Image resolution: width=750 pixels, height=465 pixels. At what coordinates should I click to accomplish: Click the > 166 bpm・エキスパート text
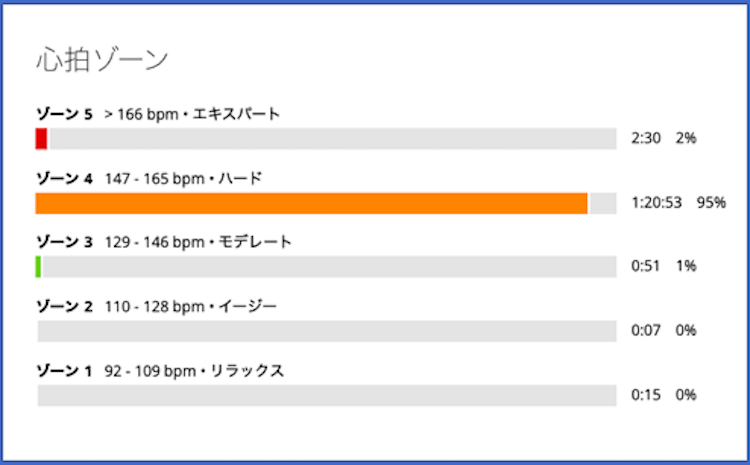(x=192, y=114)
